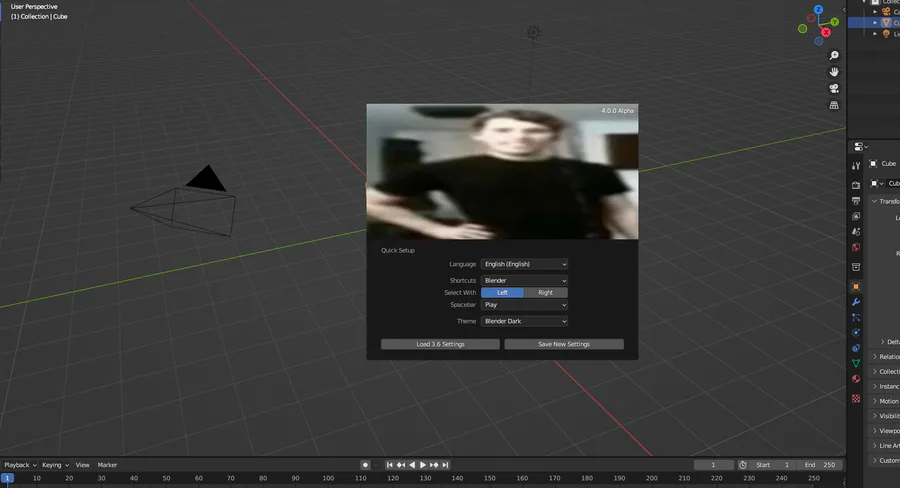Screen dimensions: 900x488
Task: Open the Spacebar action dropdown
Action: (525, 305)
